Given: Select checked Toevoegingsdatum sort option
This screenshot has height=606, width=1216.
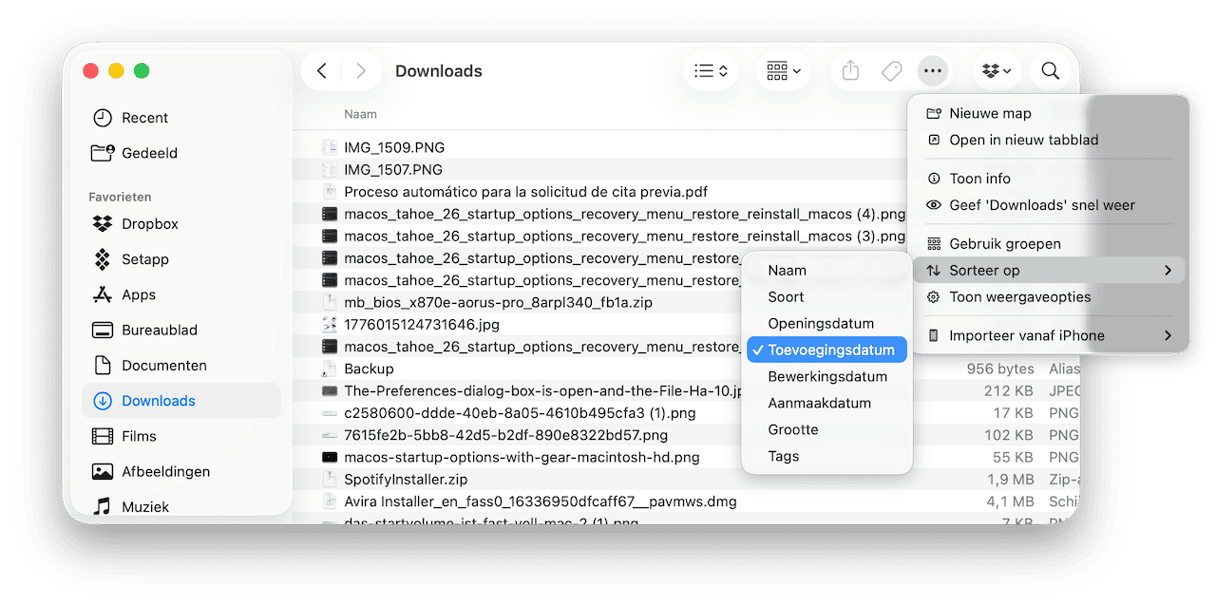Looking at the screenshot, I should [827, 350].
